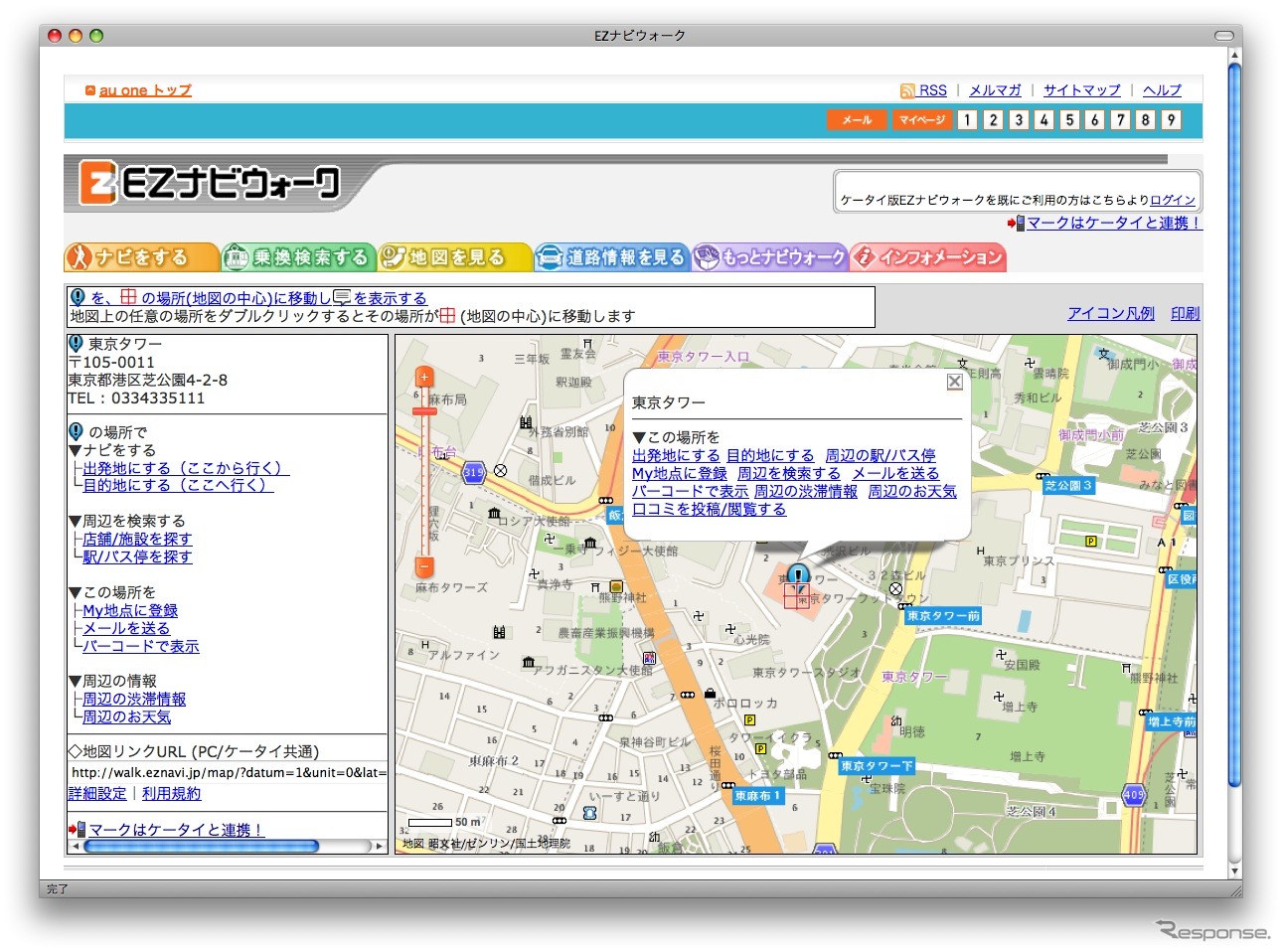Show the インフォメーション tab
Viewport: 1282px width, 952px height.
[928, 257]
